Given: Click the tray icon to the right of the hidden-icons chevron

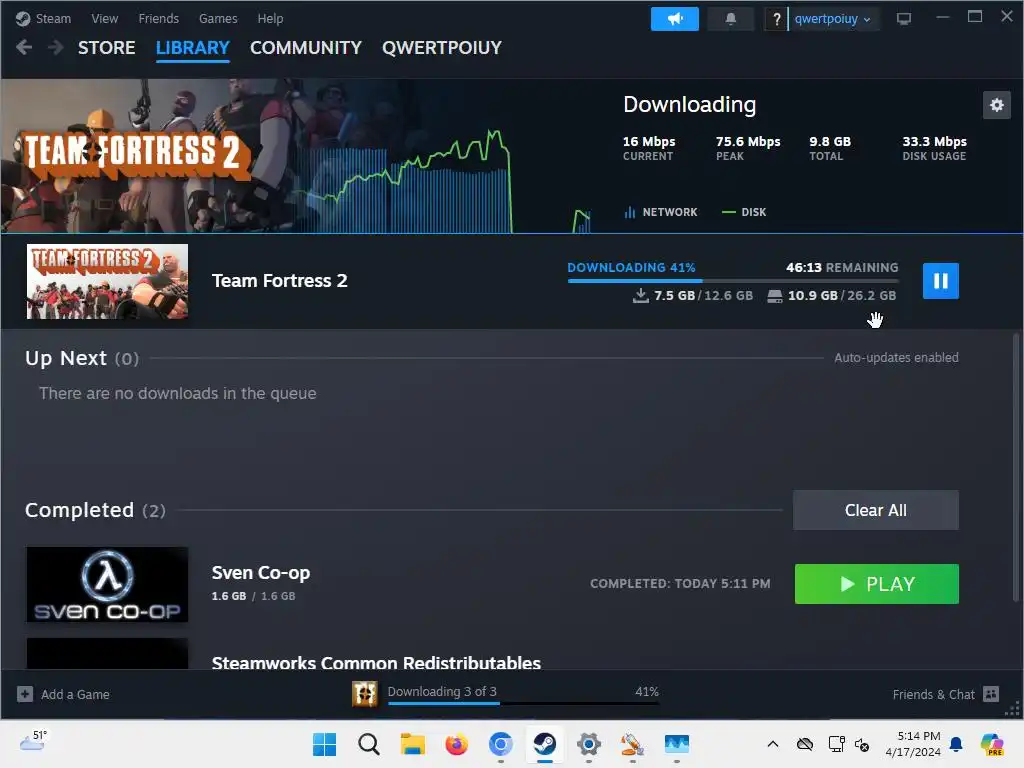Looking at the screenshot, I should (x=805, y=744).
